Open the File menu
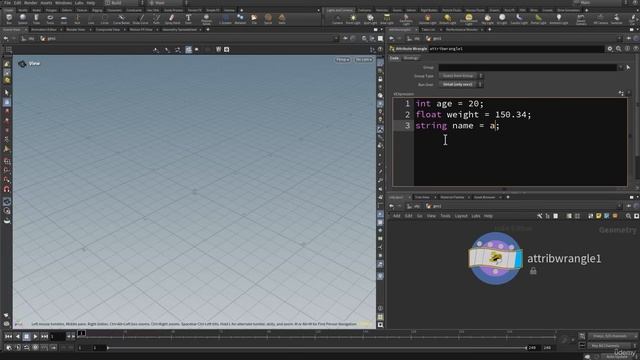640x360 pixels. (7, 2)
